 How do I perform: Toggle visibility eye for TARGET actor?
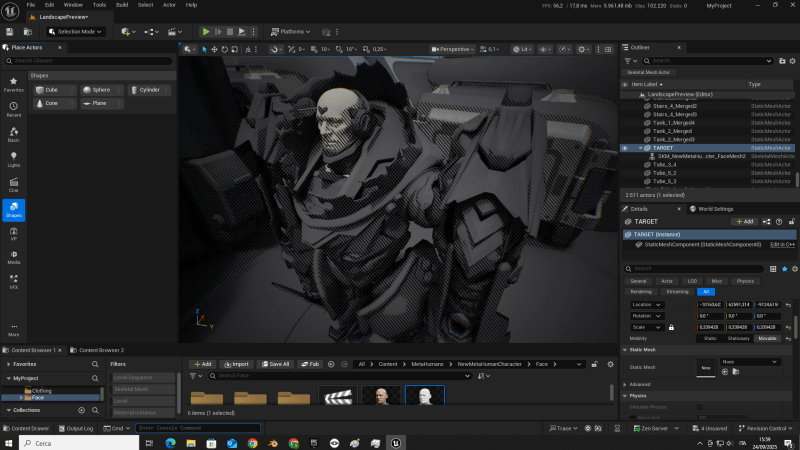625,148
